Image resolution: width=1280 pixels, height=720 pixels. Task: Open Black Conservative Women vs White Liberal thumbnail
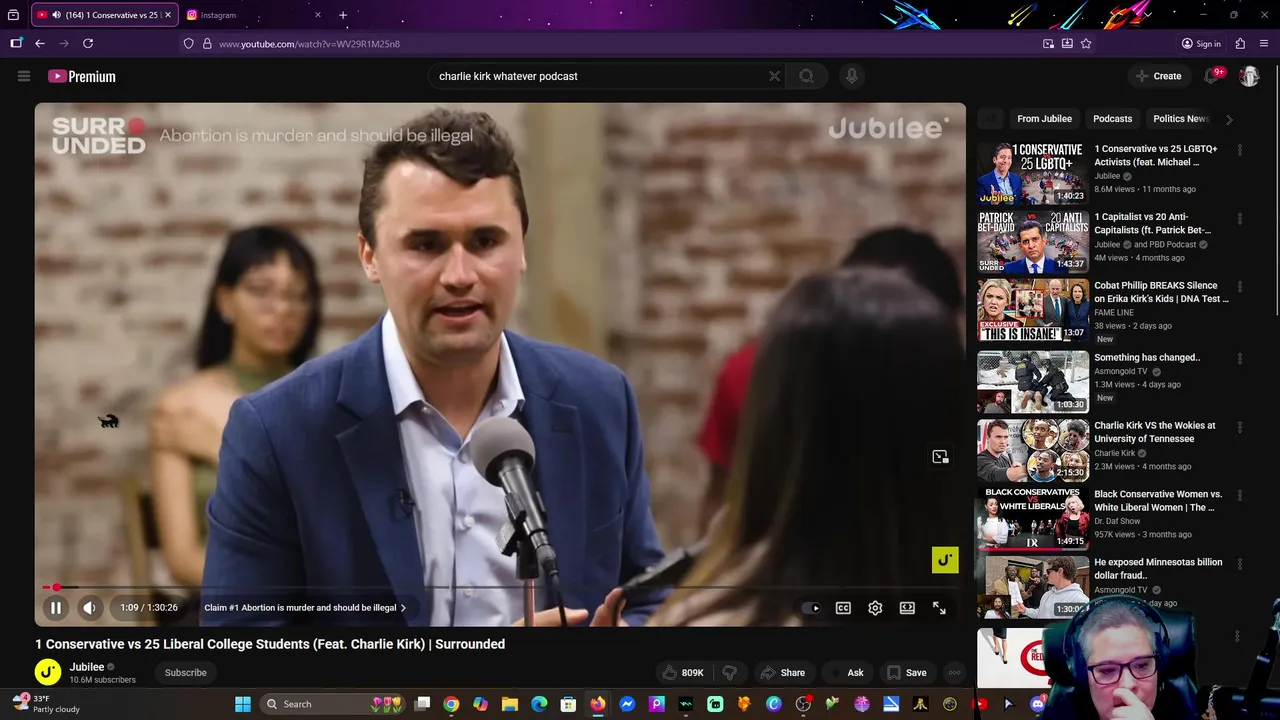(x=1033, y=518)
